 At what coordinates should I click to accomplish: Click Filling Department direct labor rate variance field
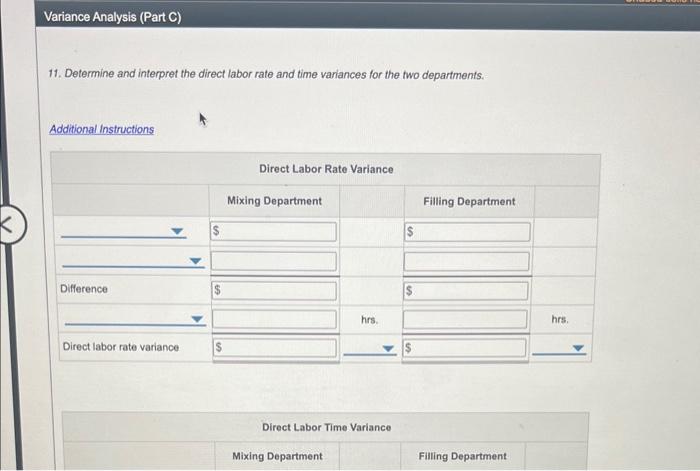coord(465,348)
